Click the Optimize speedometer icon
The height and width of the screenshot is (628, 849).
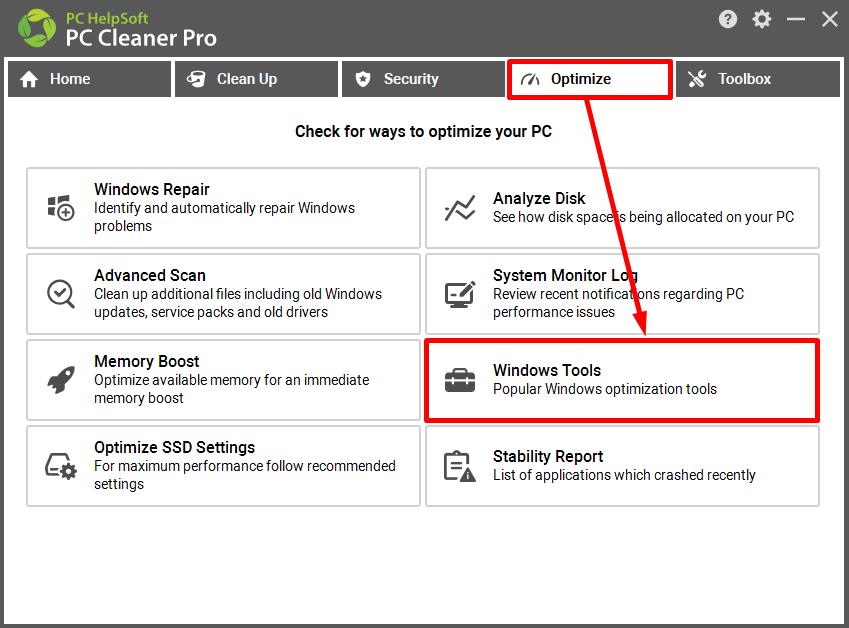tap(530, 80)
